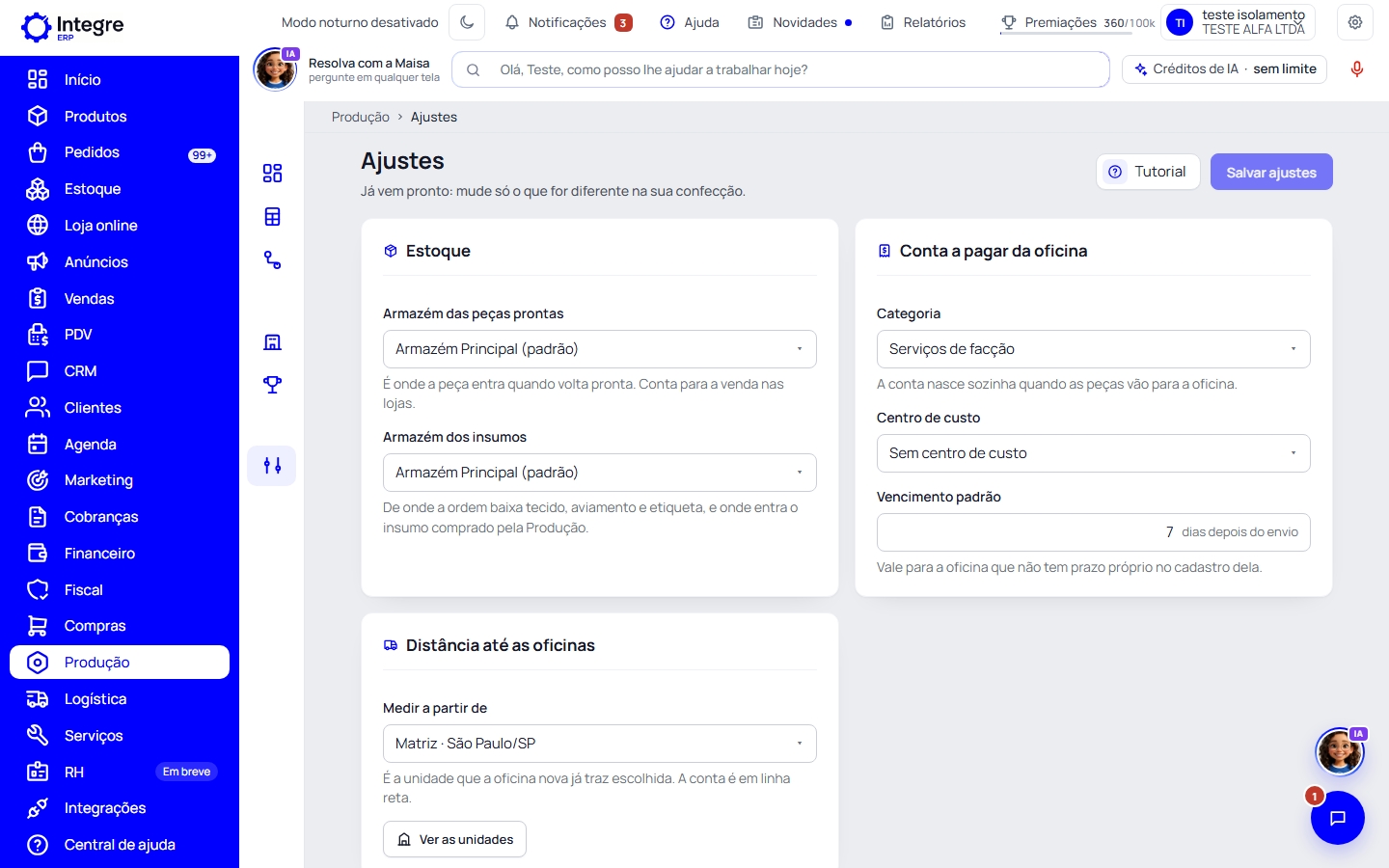Click the Maisa avatar beside 'Resolva com a Maisa'

click(275, 69)
